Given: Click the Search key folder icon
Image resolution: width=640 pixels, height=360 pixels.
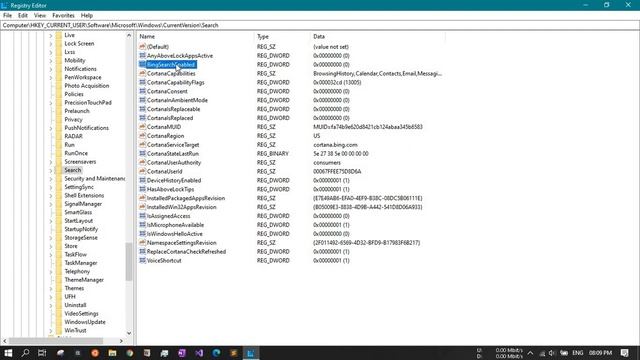Looking at the screenshot, I should (x=59, y=170).
